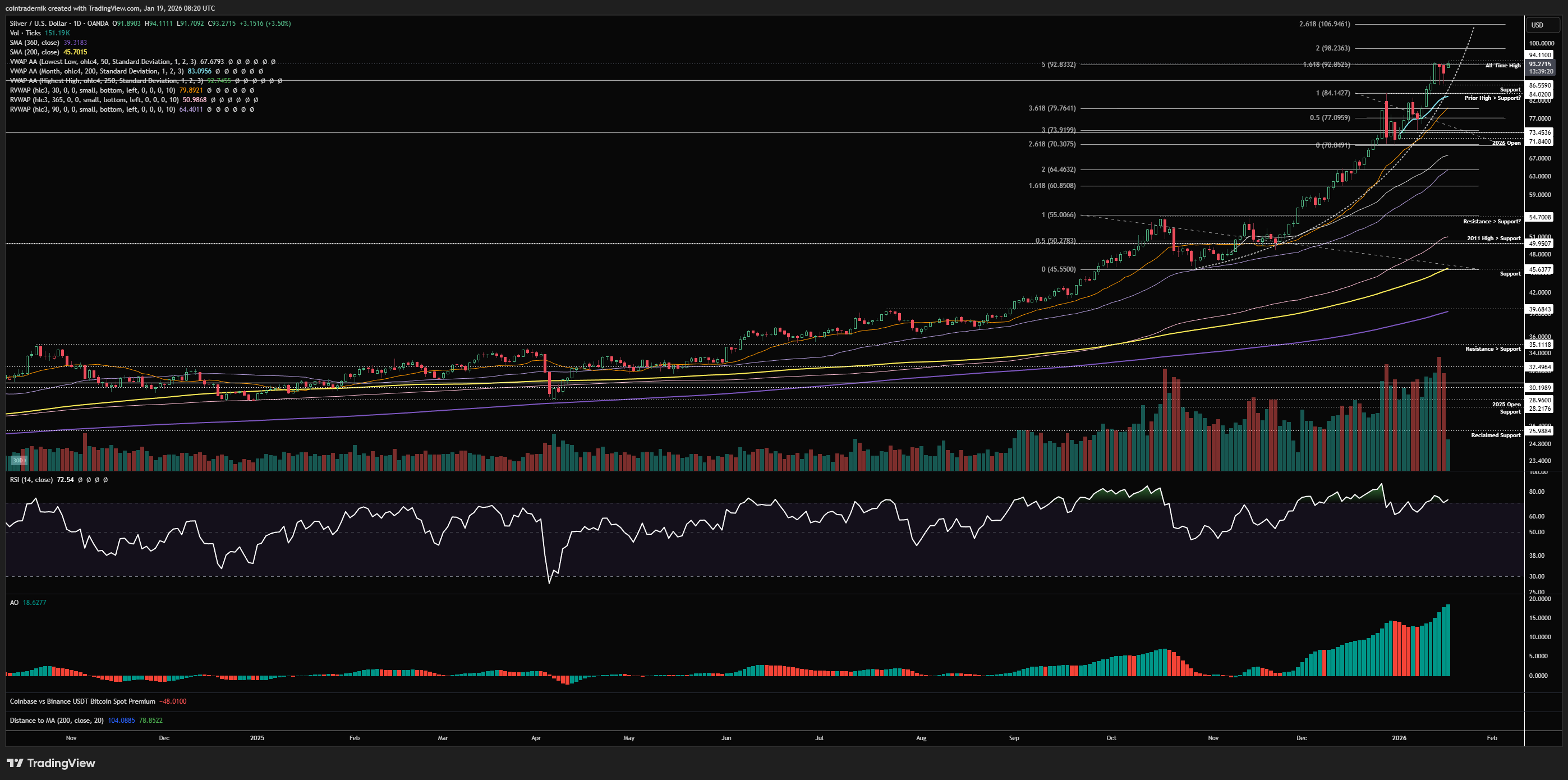Click the current price label 93.2715
The image size is (1568, 780).
tap(1540, 65)
